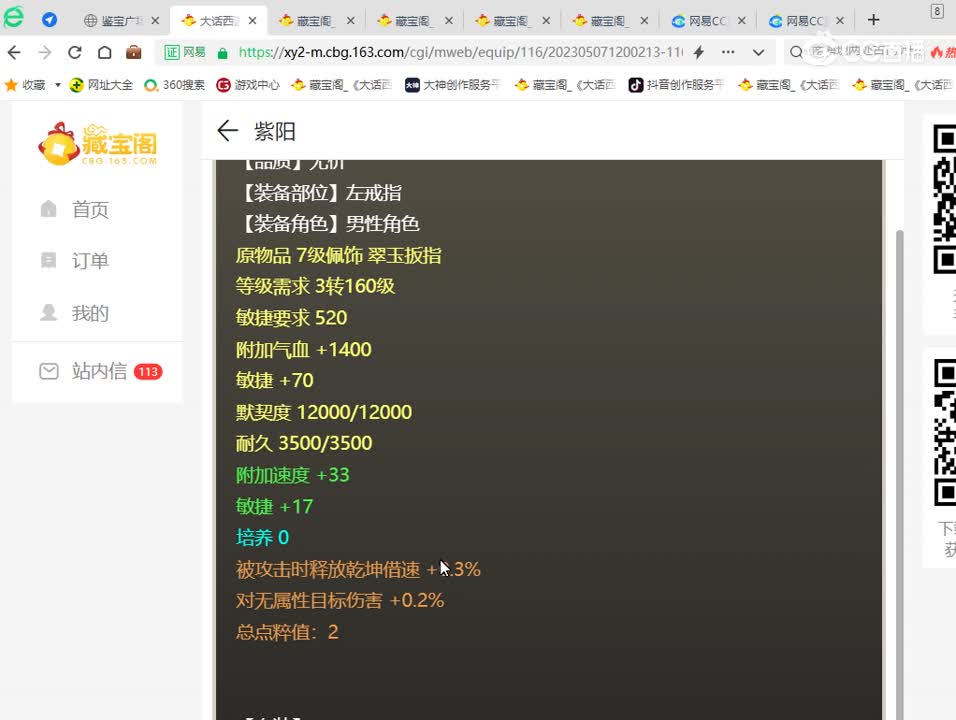Open the browser more-options ... menu
The width and height of the screenshot is (956, 720).
click(x=726, y=52)
